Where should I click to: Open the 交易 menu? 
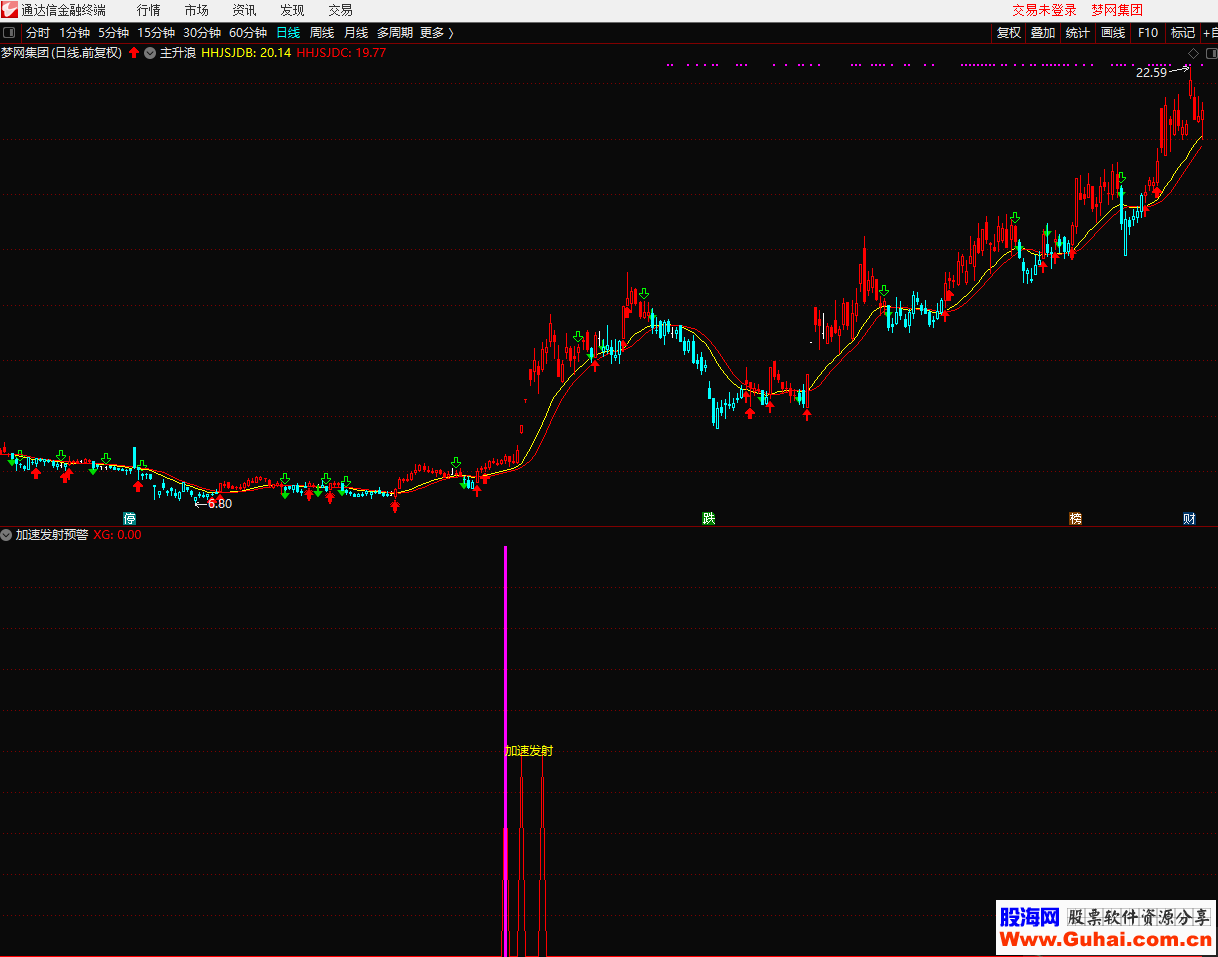[x=340, y=10]
